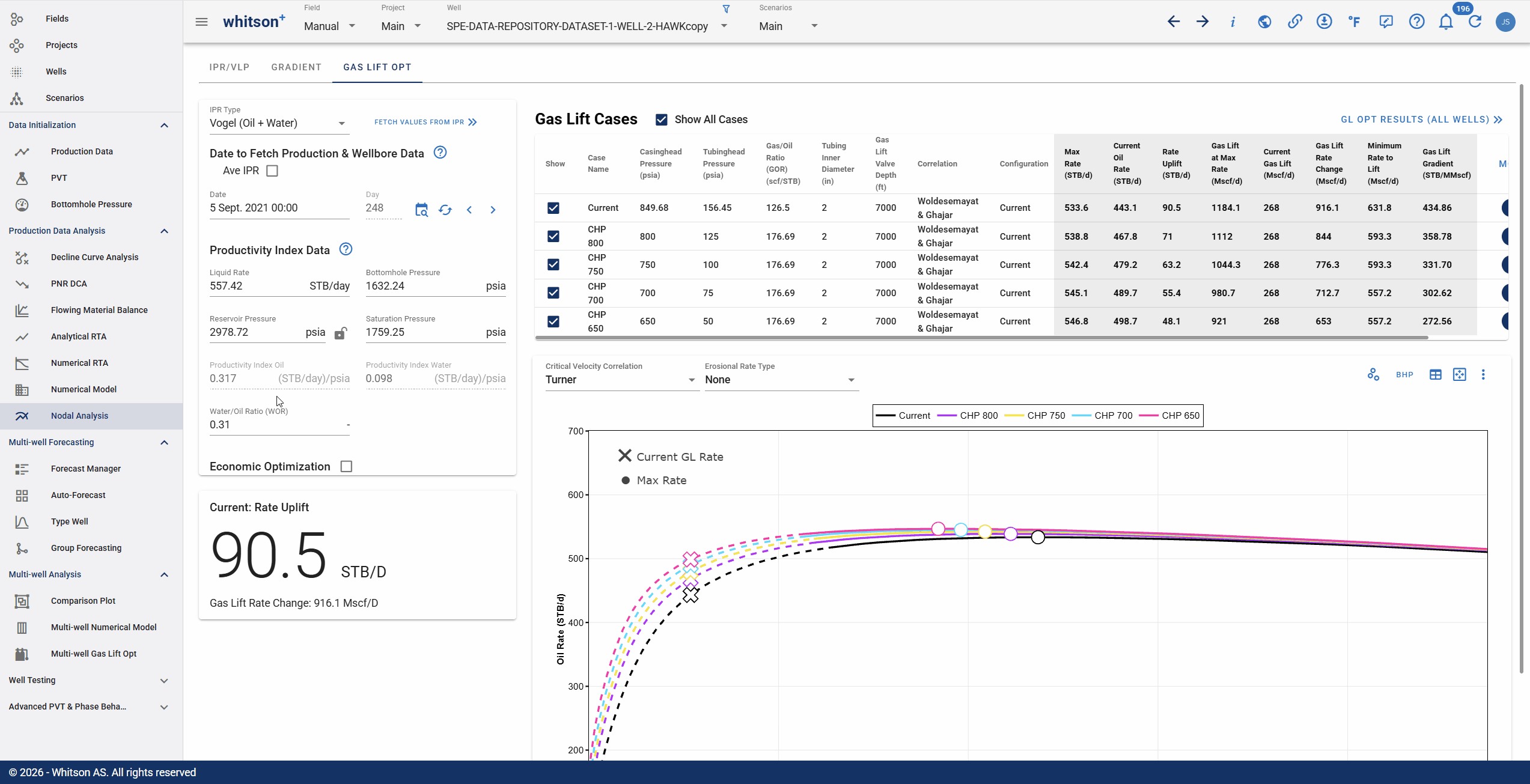Click the back arrow in top toolbar
The width and height of the screenshot is (1530, 784).
point(1174,22)
